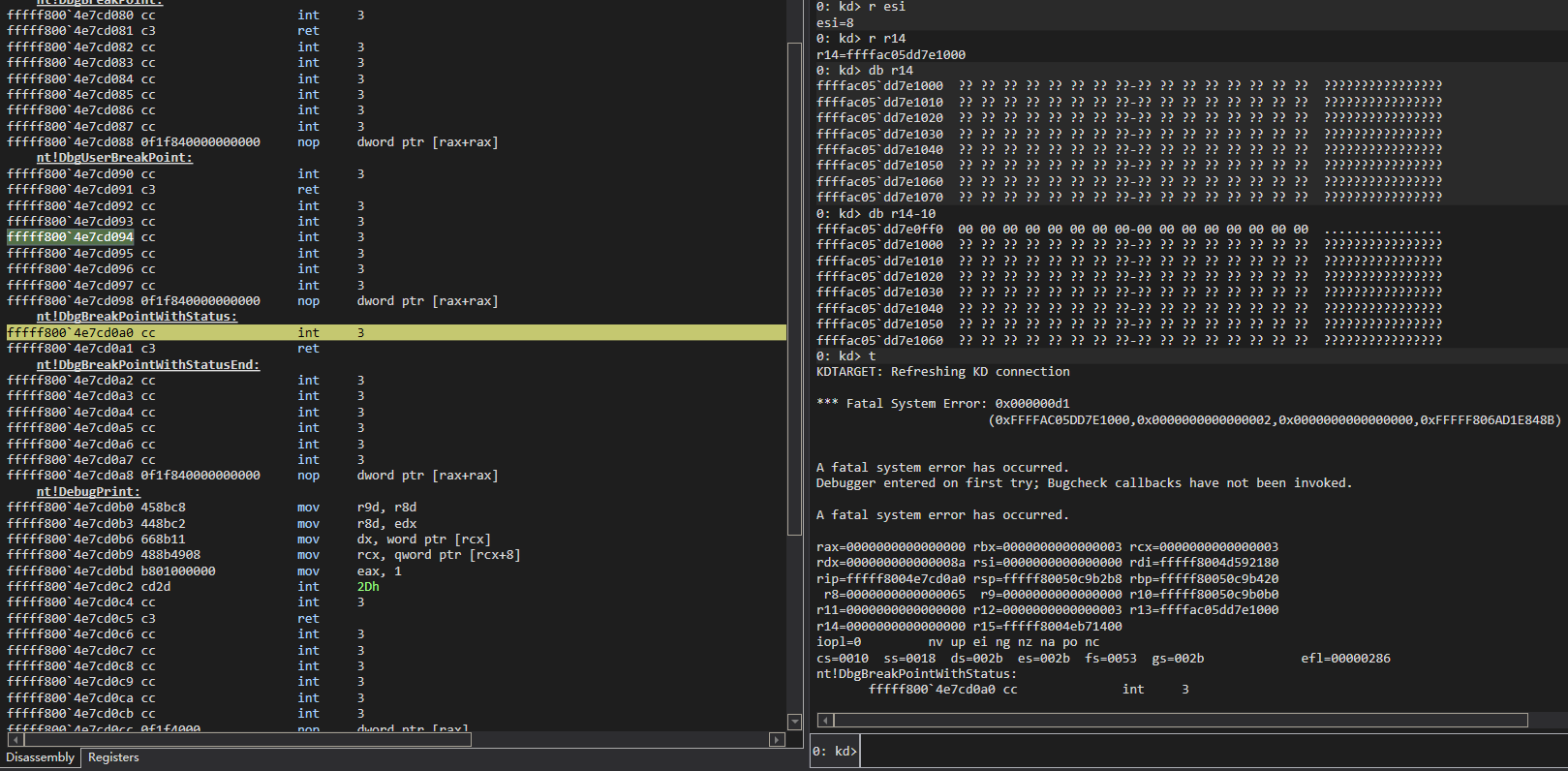Click KDTARGET: Refreshing KD connection line
1568x771 pixels.
pos(943,372)
